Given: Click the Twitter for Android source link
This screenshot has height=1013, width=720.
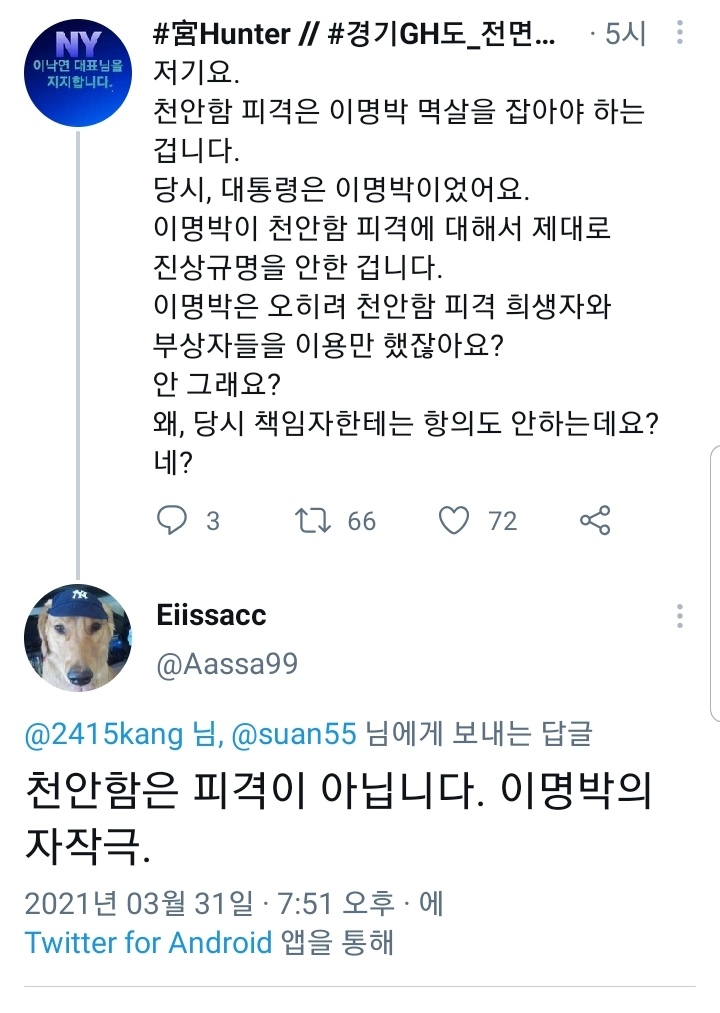Looking at the screenshot, I should point(149,942).
